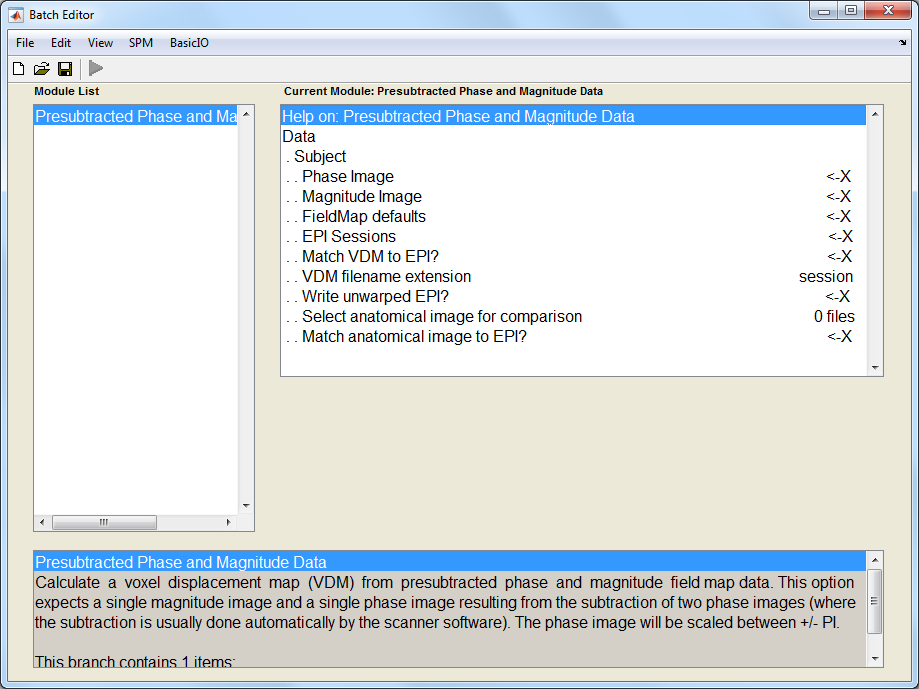The height and width of the screenshot is (689, 919).
Task: Open the BasicIO menu
Action: (189, 43)
